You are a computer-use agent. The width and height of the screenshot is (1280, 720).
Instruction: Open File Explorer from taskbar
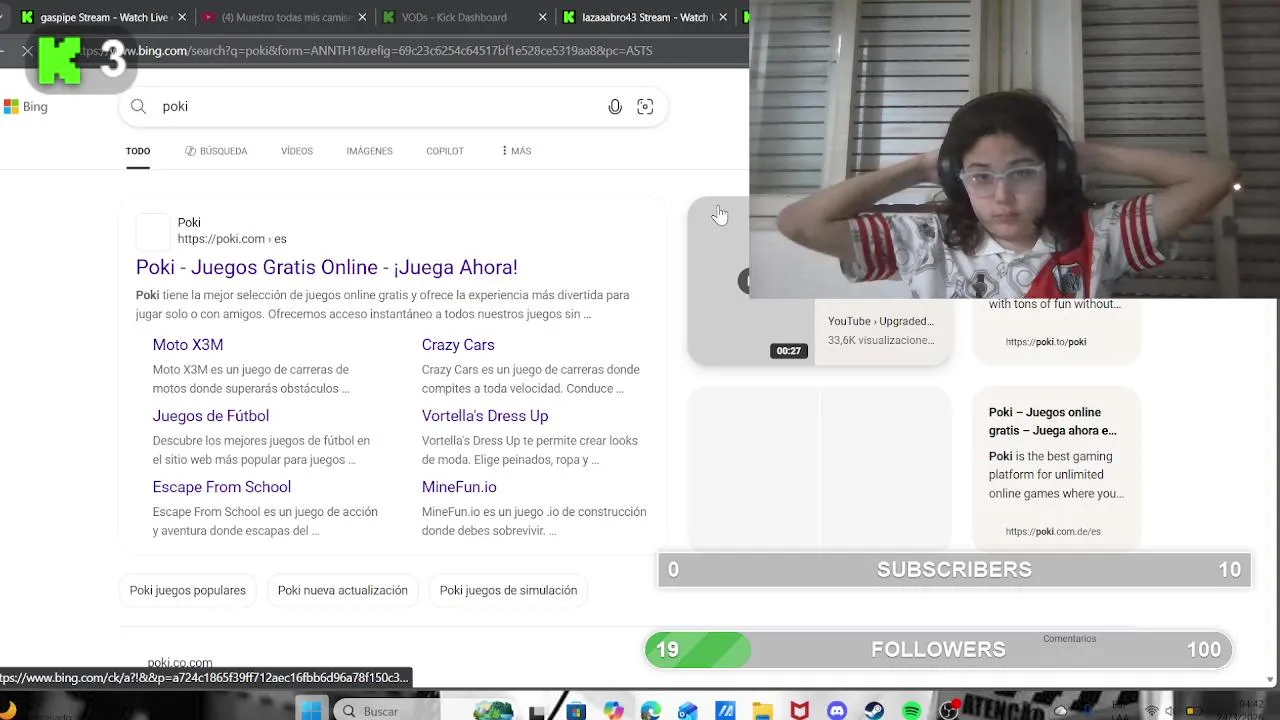click(763, 711)
